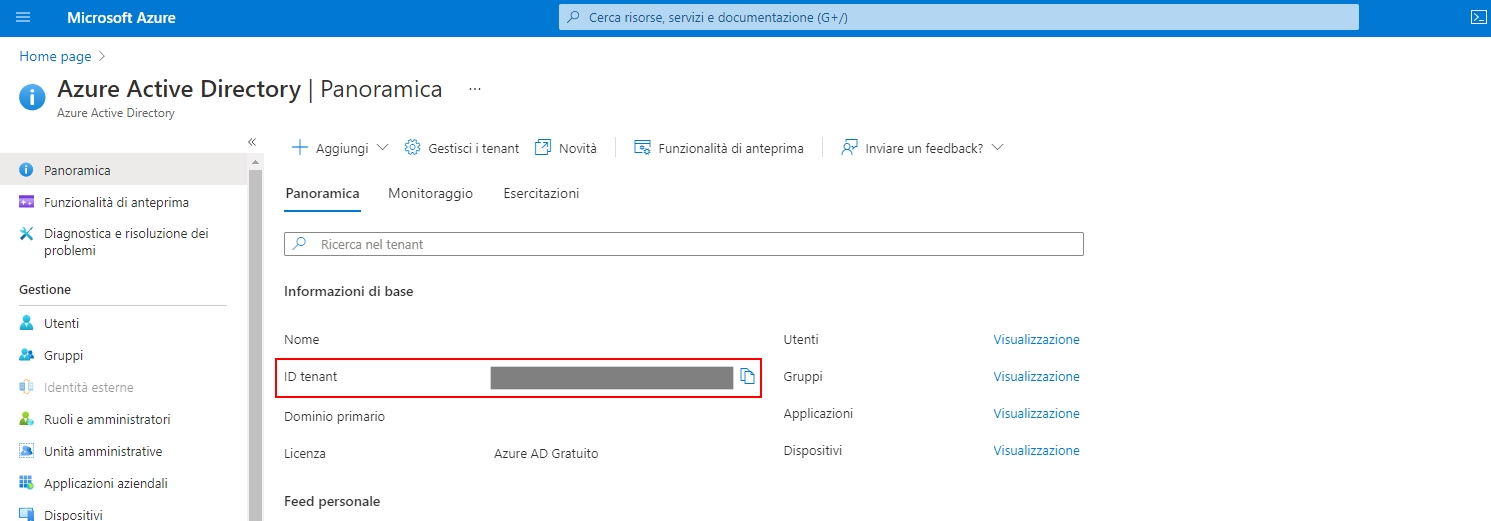The width and height of the screenshot is (1491, 521).
Task: Open Funzionalità di anteprima in toolbar
Action: pos(719,148)
